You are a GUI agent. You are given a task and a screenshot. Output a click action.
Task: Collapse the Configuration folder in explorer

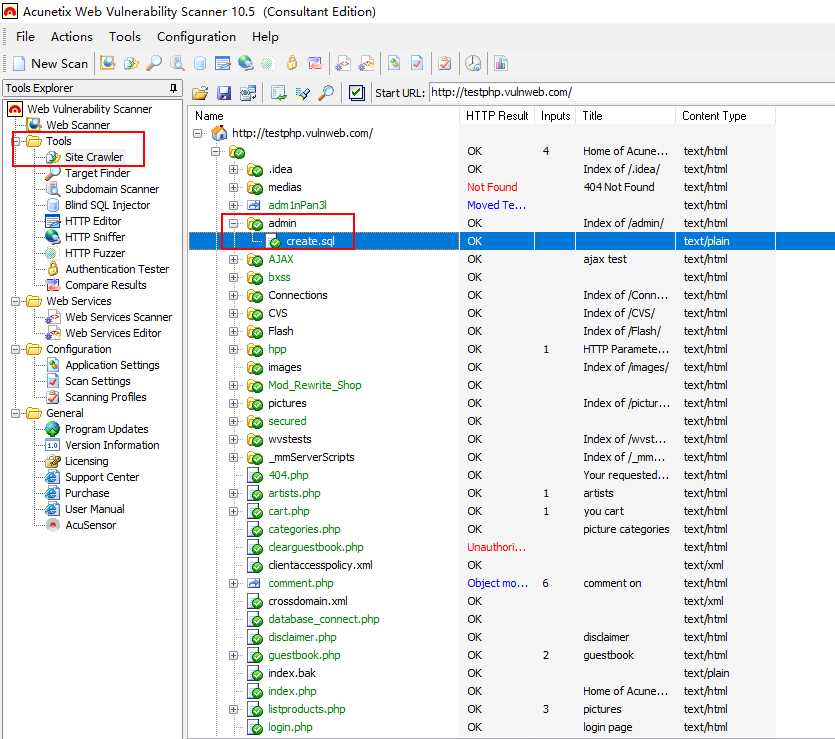[x=17, y=349]
